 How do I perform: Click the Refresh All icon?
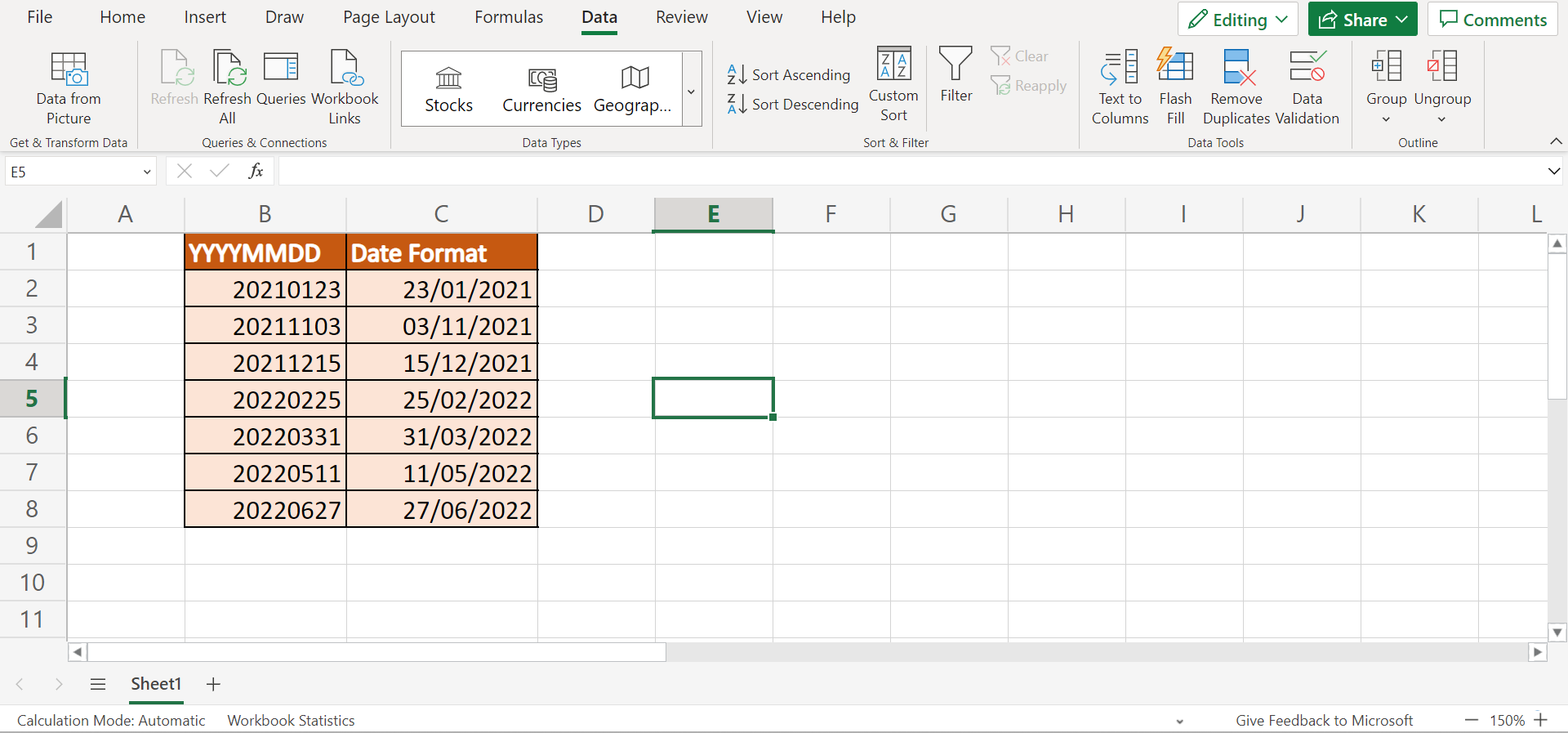pos(228,68)
